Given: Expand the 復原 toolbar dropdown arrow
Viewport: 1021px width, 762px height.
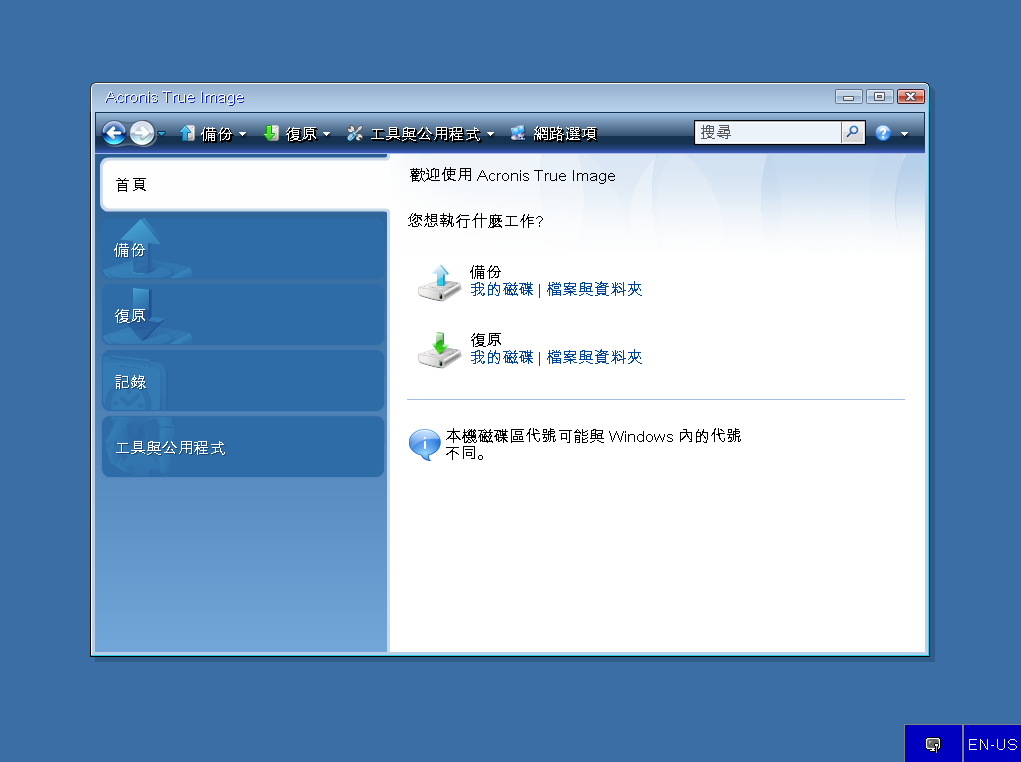Looking at the screenshot, I should (x=326, y=134).
